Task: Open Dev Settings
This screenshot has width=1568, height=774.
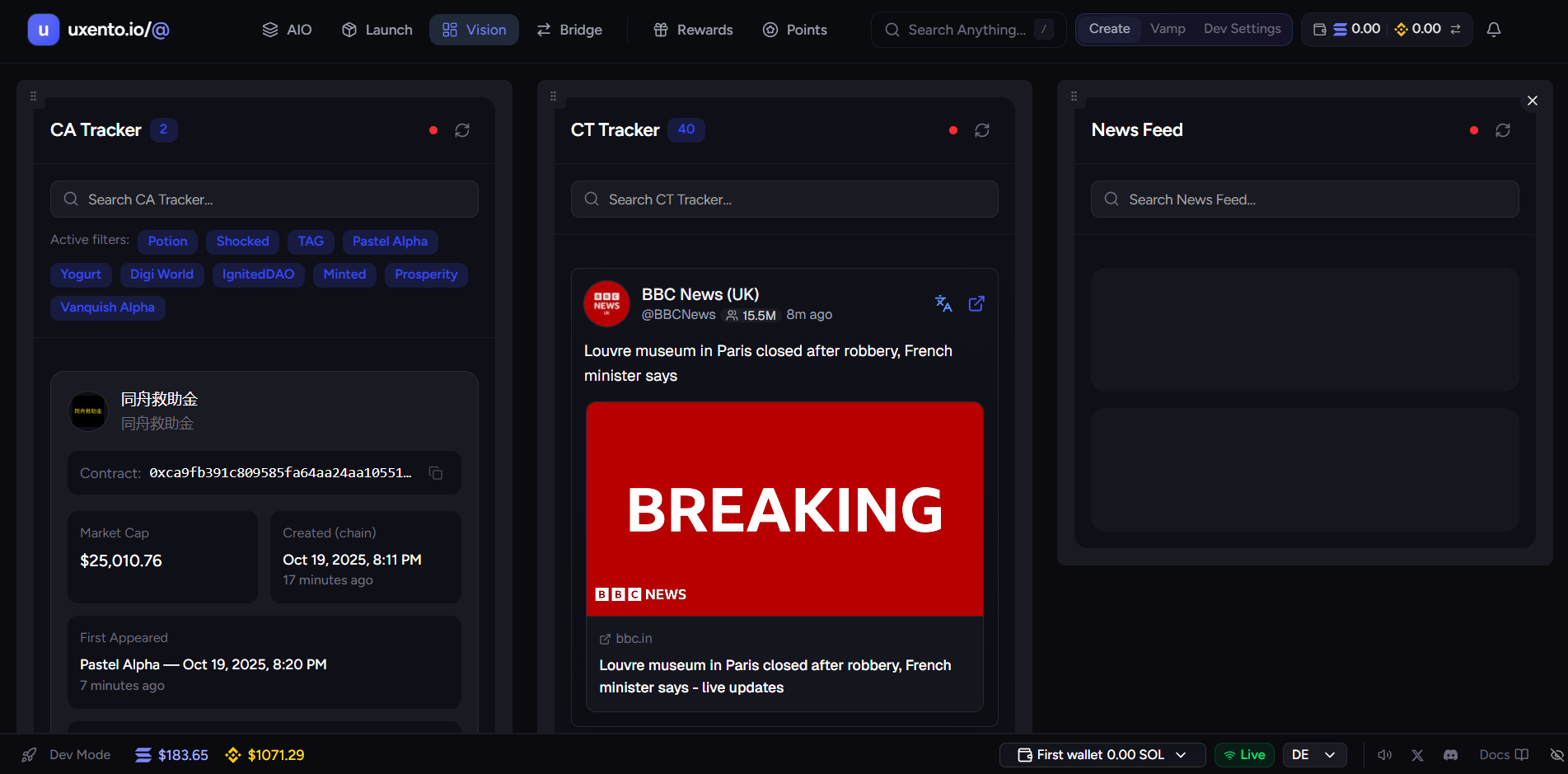Action: point(1242,29)
